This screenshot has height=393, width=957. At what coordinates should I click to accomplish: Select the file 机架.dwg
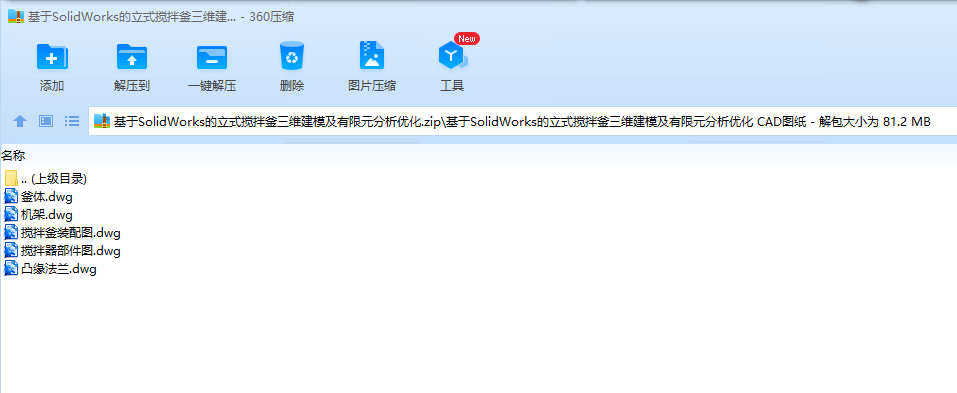pyautogui.click(x=39, y=215)
